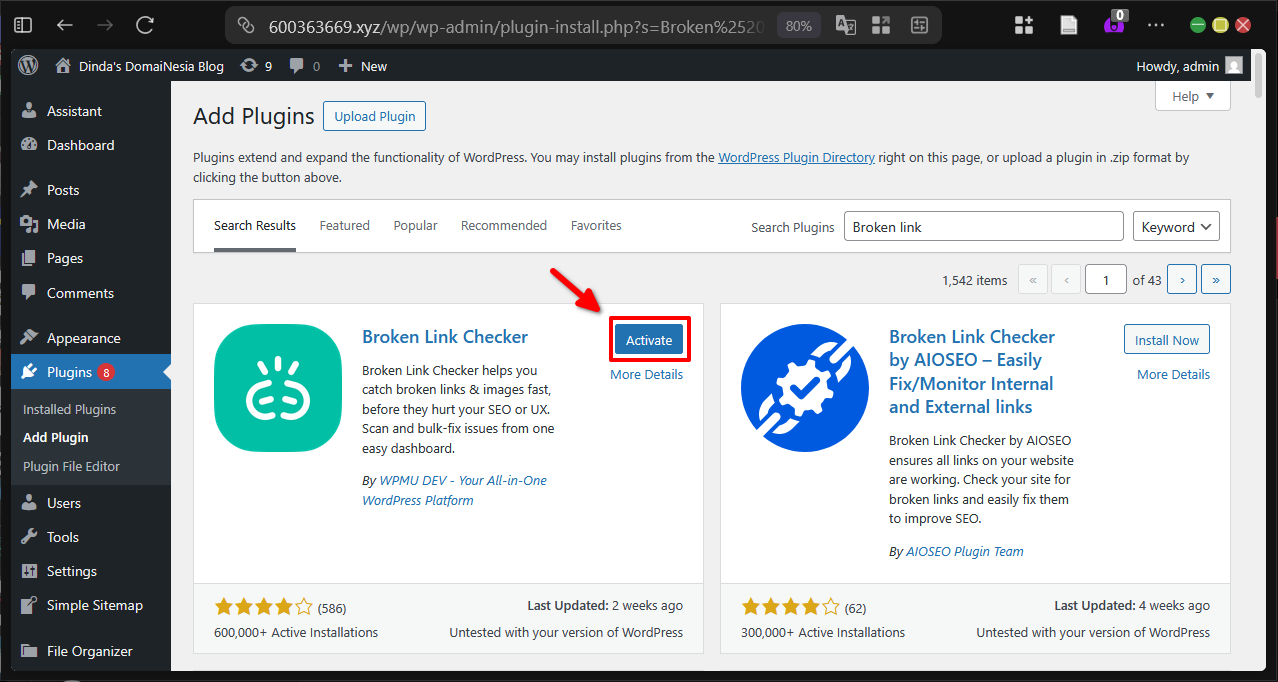Click the plugin search input field
The height and width of the screenshot is (682, 1278).
[x=983, y=226]
